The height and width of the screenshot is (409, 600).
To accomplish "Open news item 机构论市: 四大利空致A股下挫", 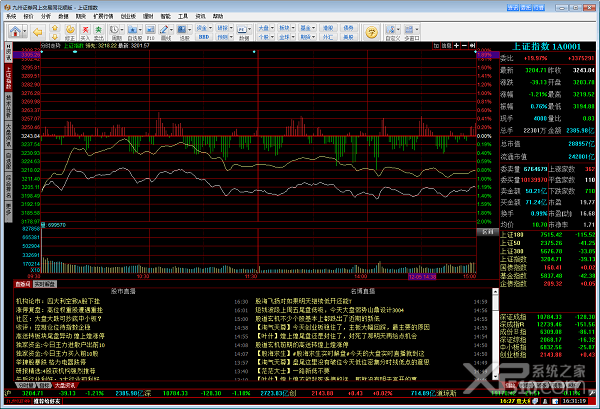I will [x=58, y=301].
